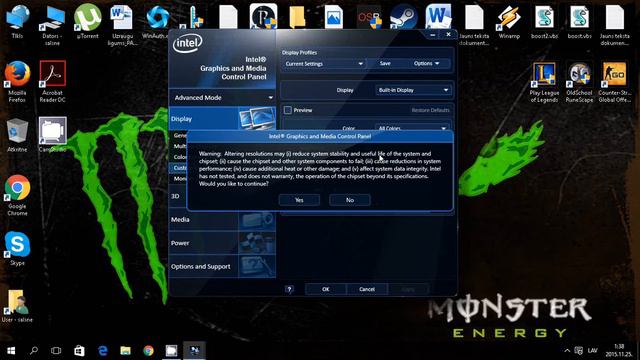The height and width of the screenshot is (360, 640).
Task: Launch Play League of Legends shortcut
Action: 544,82
